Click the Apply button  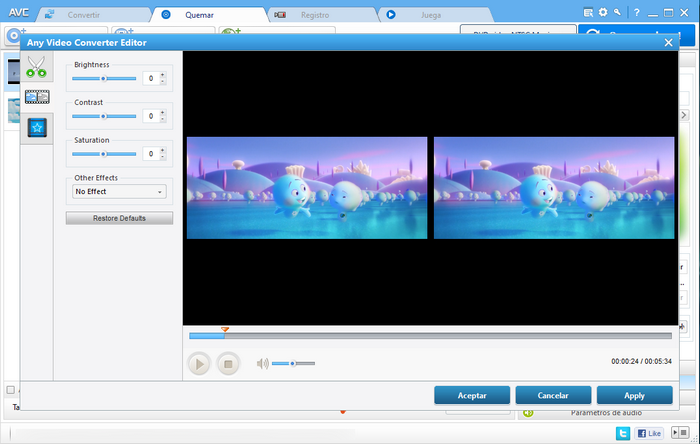pos(634,395)
